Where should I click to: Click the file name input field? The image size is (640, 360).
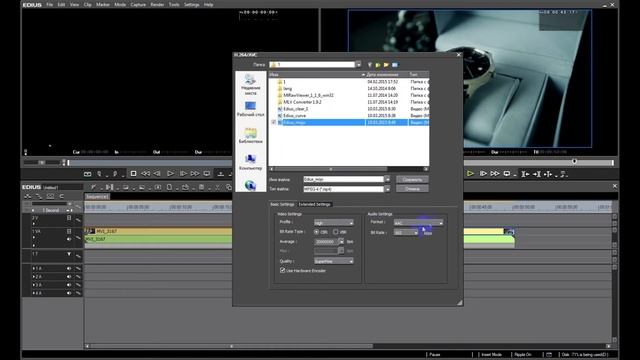point(343,179)
